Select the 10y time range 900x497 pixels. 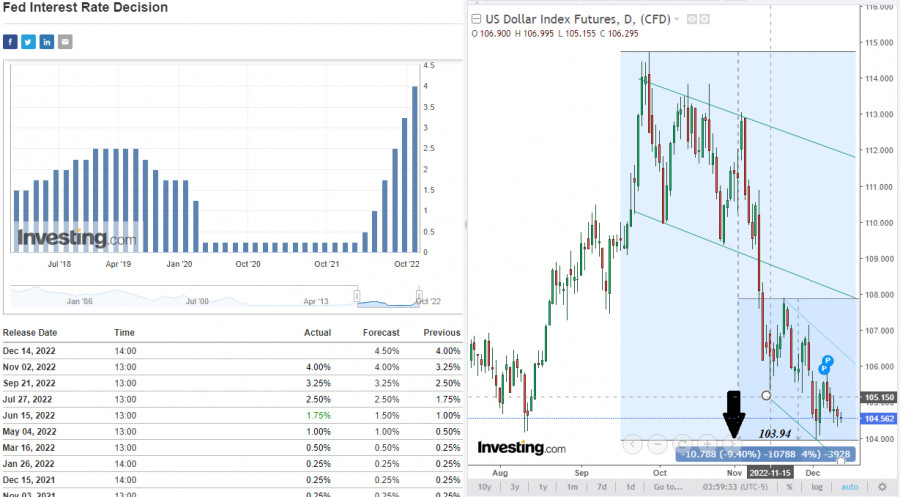(485, 487)
